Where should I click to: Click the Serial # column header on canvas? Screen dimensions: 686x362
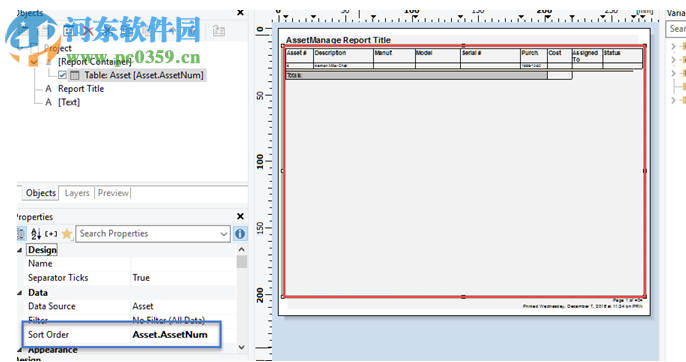click(x=472, y=53)
